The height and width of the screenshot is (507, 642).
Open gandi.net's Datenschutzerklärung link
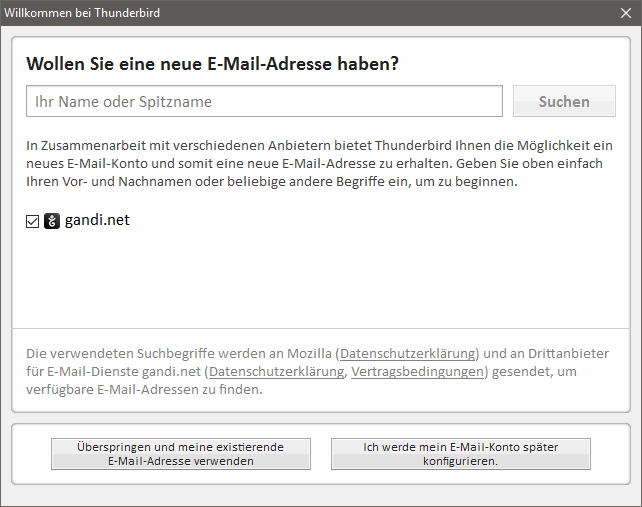pyautogui.click(x=276, y=371)
